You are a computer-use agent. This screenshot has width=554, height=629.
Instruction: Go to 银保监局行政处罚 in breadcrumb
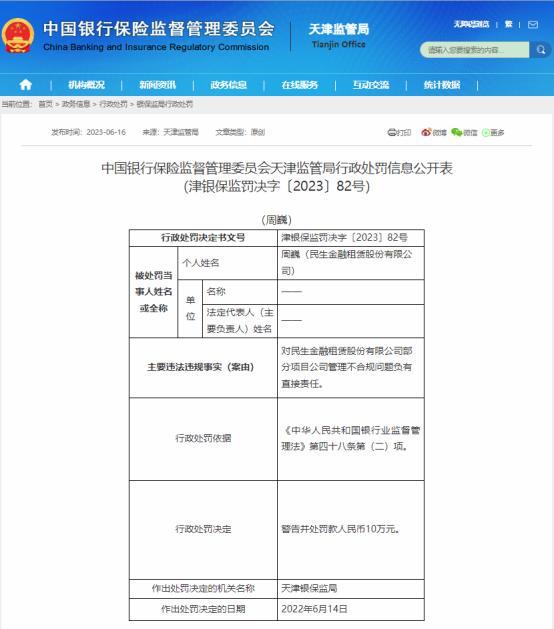pyautogui.click(x=164, y=104)
